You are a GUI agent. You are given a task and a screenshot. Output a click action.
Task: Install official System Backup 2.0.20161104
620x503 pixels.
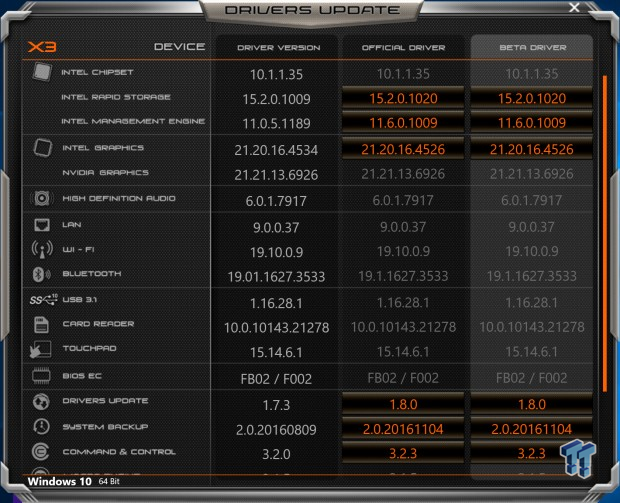coord(403,429)
